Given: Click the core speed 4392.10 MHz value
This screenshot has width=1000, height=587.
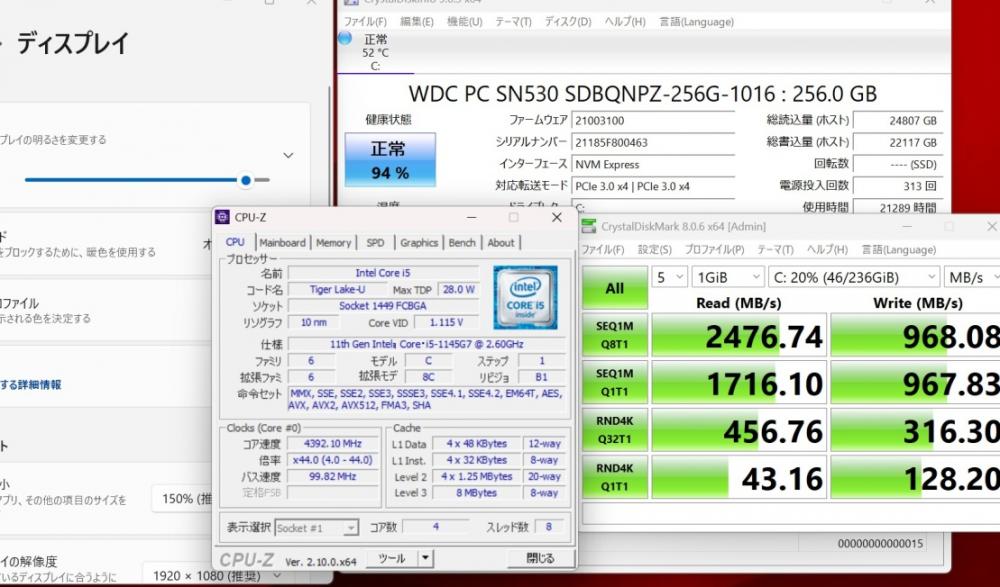Looking at the screenshot, I should (333, 443).
